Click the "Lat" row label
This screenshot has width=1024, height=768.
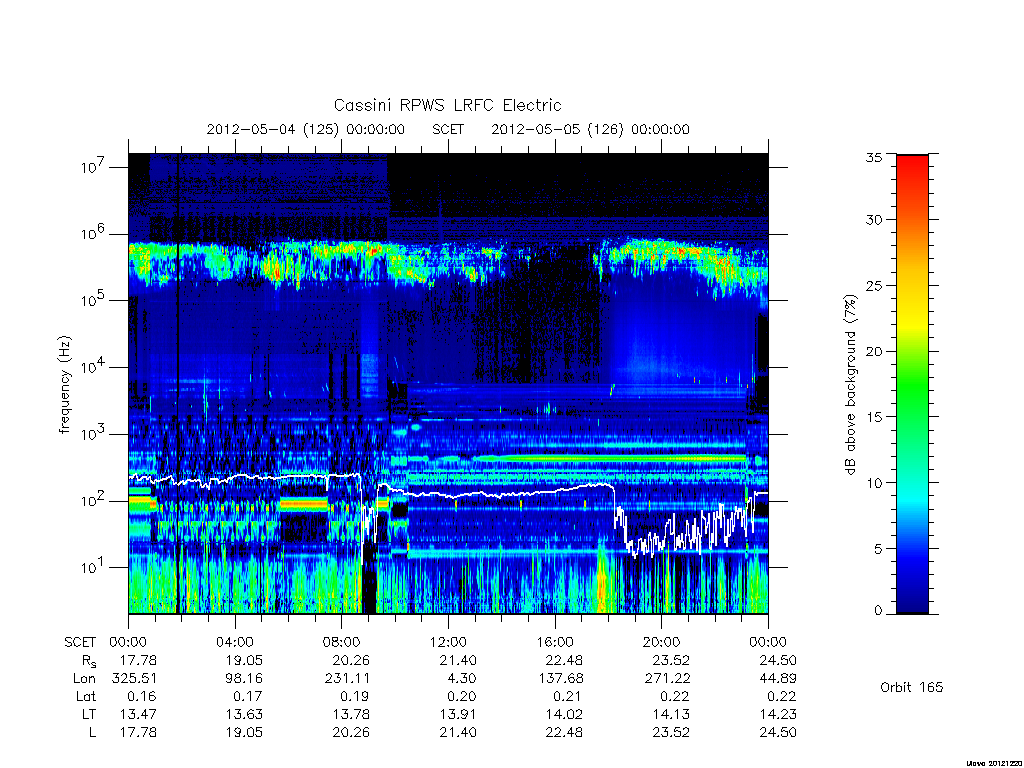tap(86, 696)
